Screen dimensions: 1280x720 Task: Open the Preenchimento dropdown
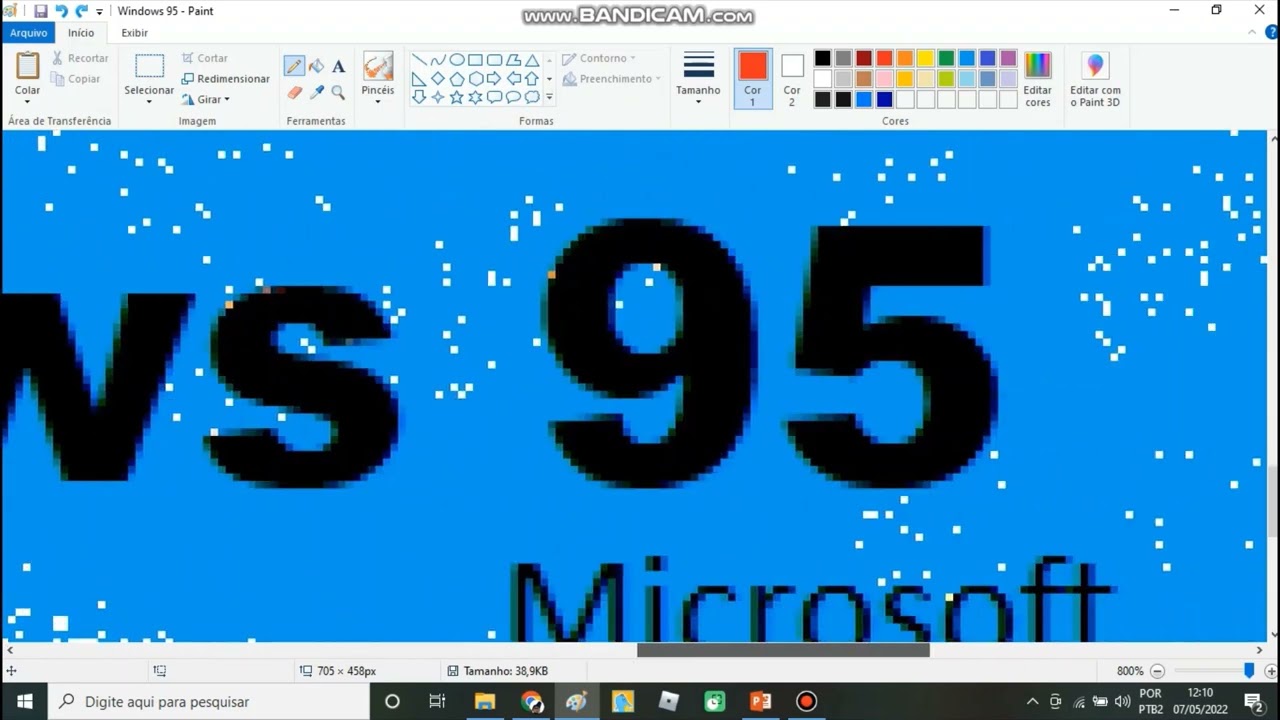point(611,79)
